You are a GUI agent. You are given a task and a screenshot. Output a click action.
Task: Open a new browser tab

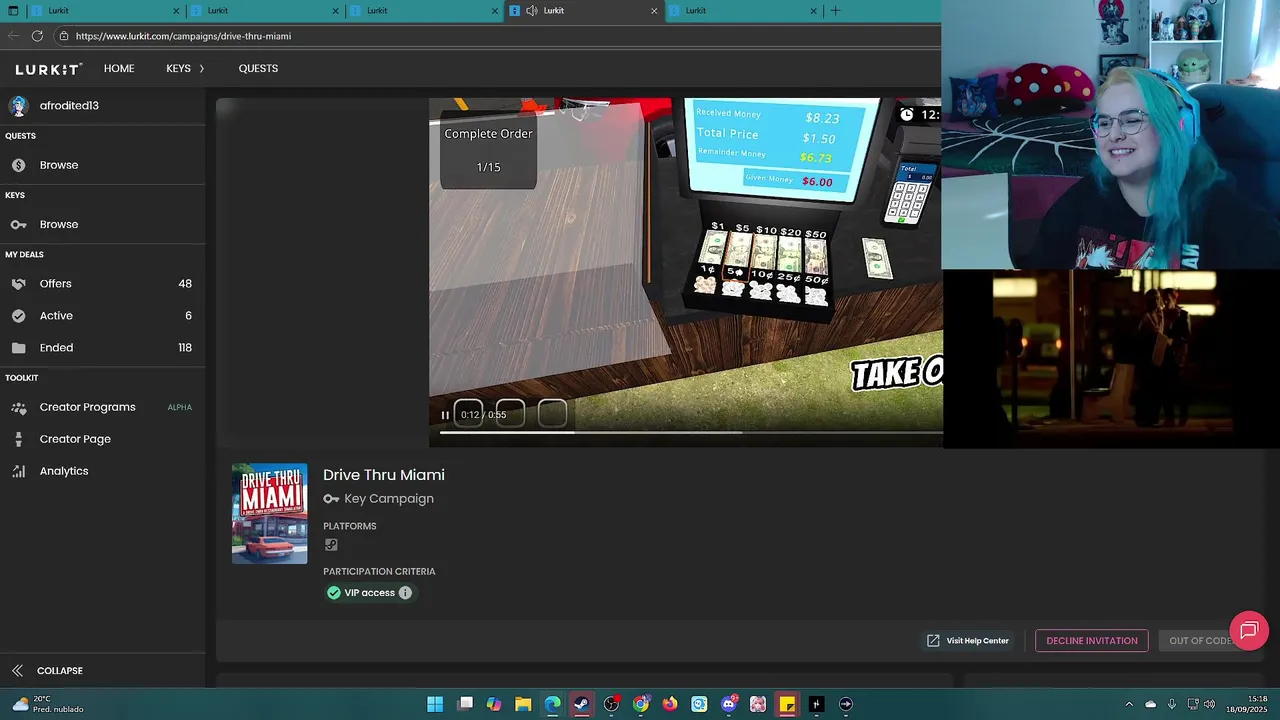(x=836, y=11)
